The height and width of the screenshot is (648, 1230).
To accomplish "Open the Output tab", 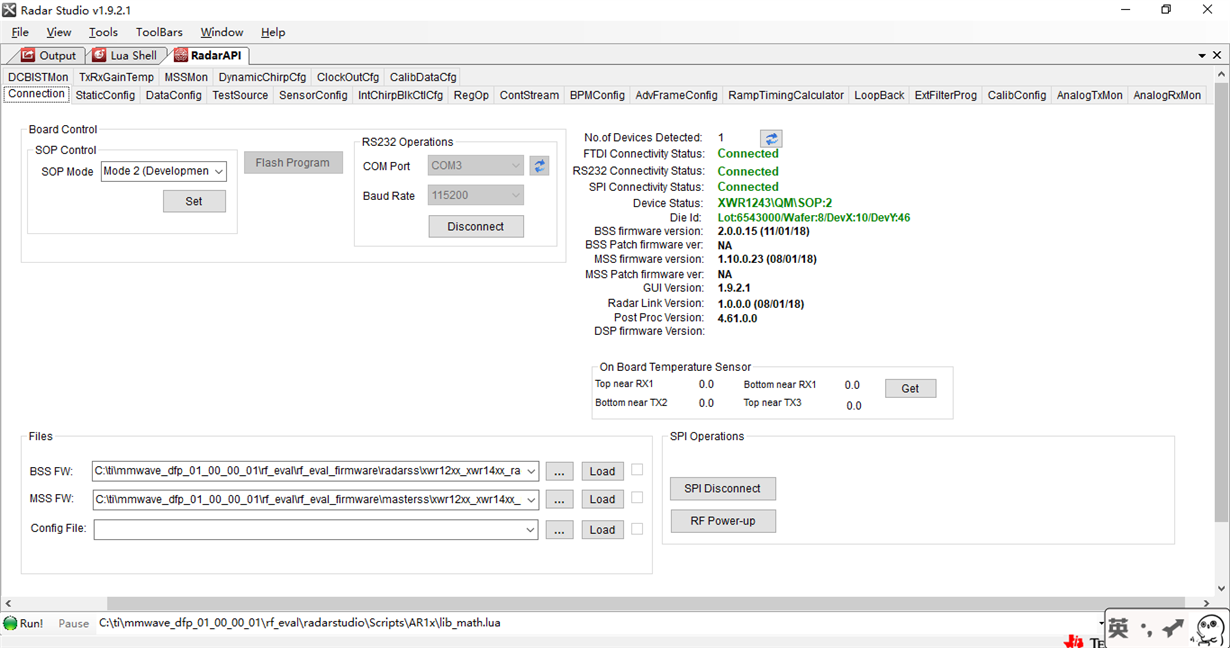I will tap(48, 56).
